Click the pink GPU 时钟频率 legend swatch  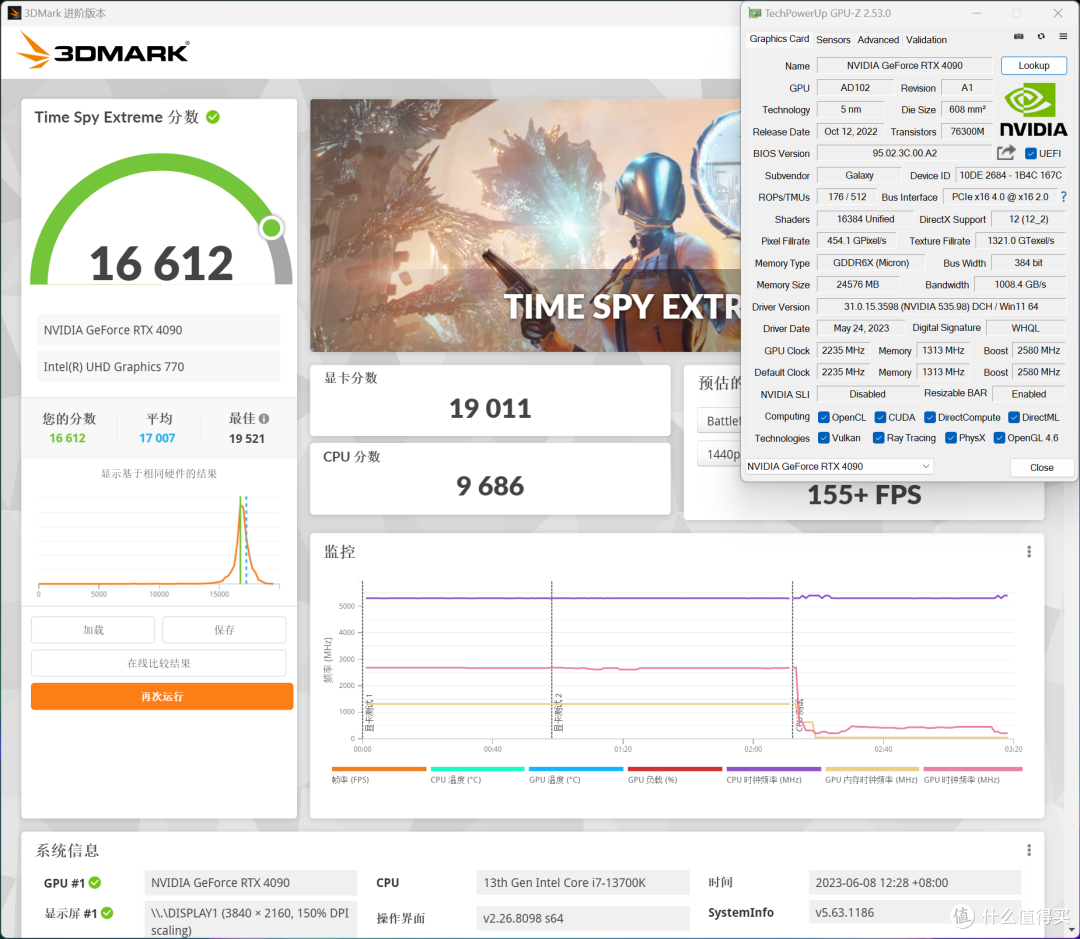coord(973,769)
